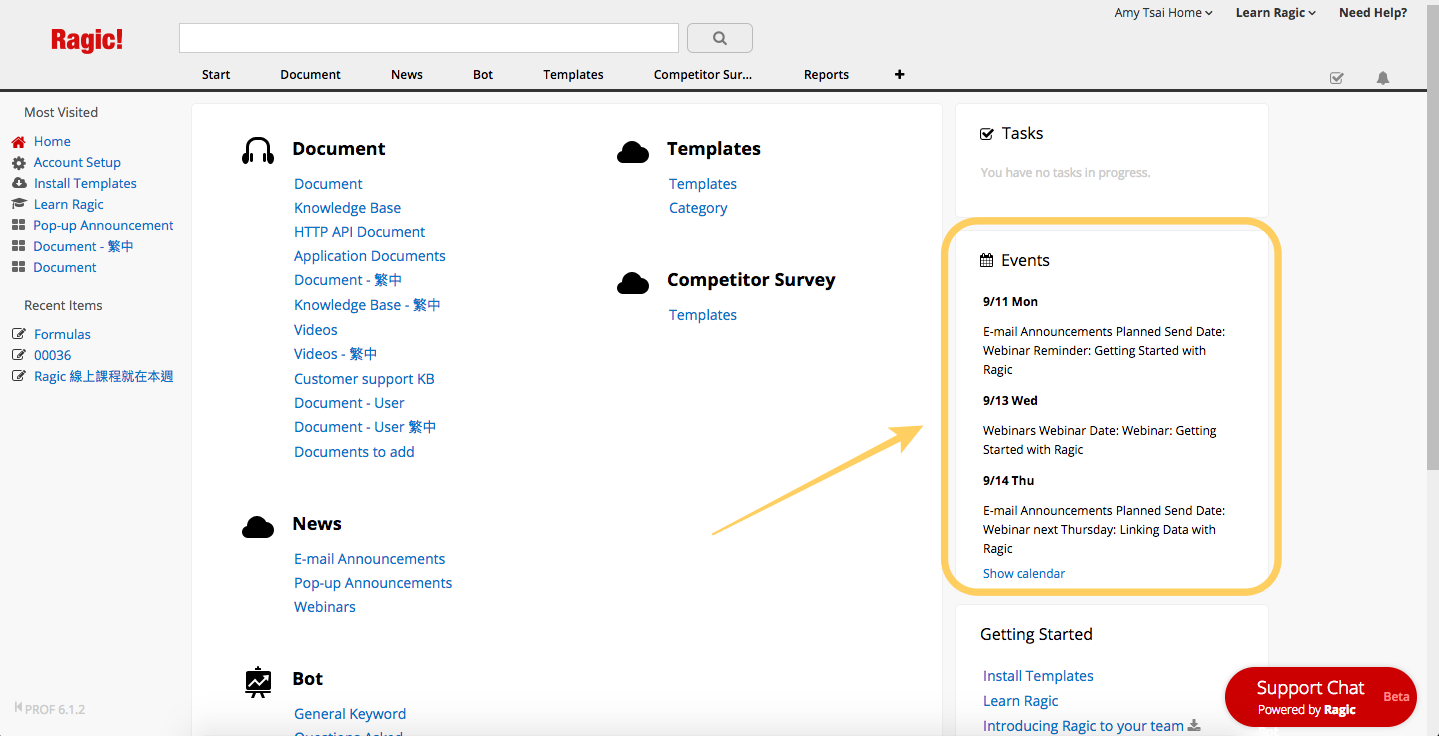Open Documents to add link
This screenshot has height=736, width=1439.
(354, 452)
